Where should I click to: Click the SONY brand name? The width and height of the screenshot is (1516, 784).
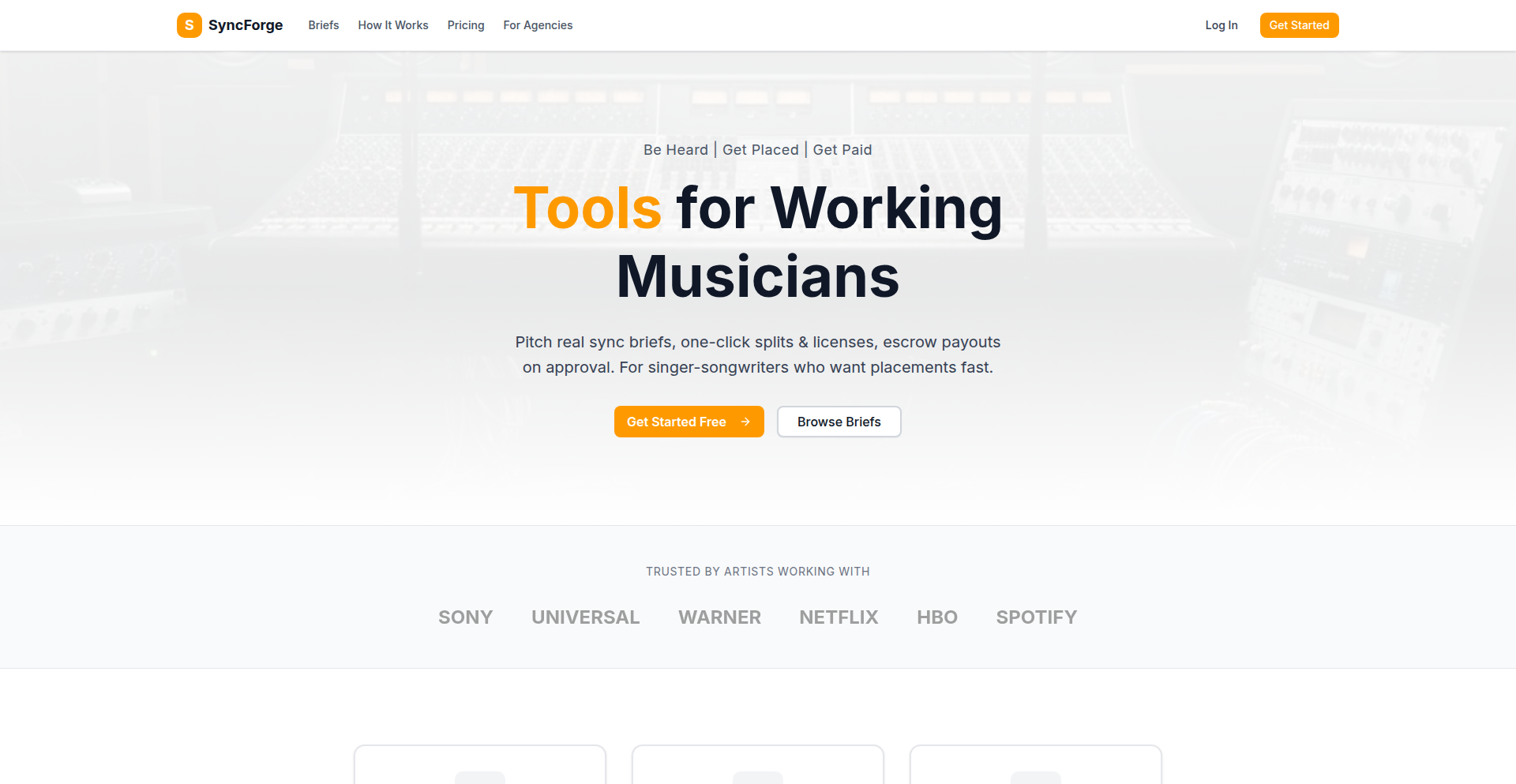pyautogui.click(x=466, y=617)
